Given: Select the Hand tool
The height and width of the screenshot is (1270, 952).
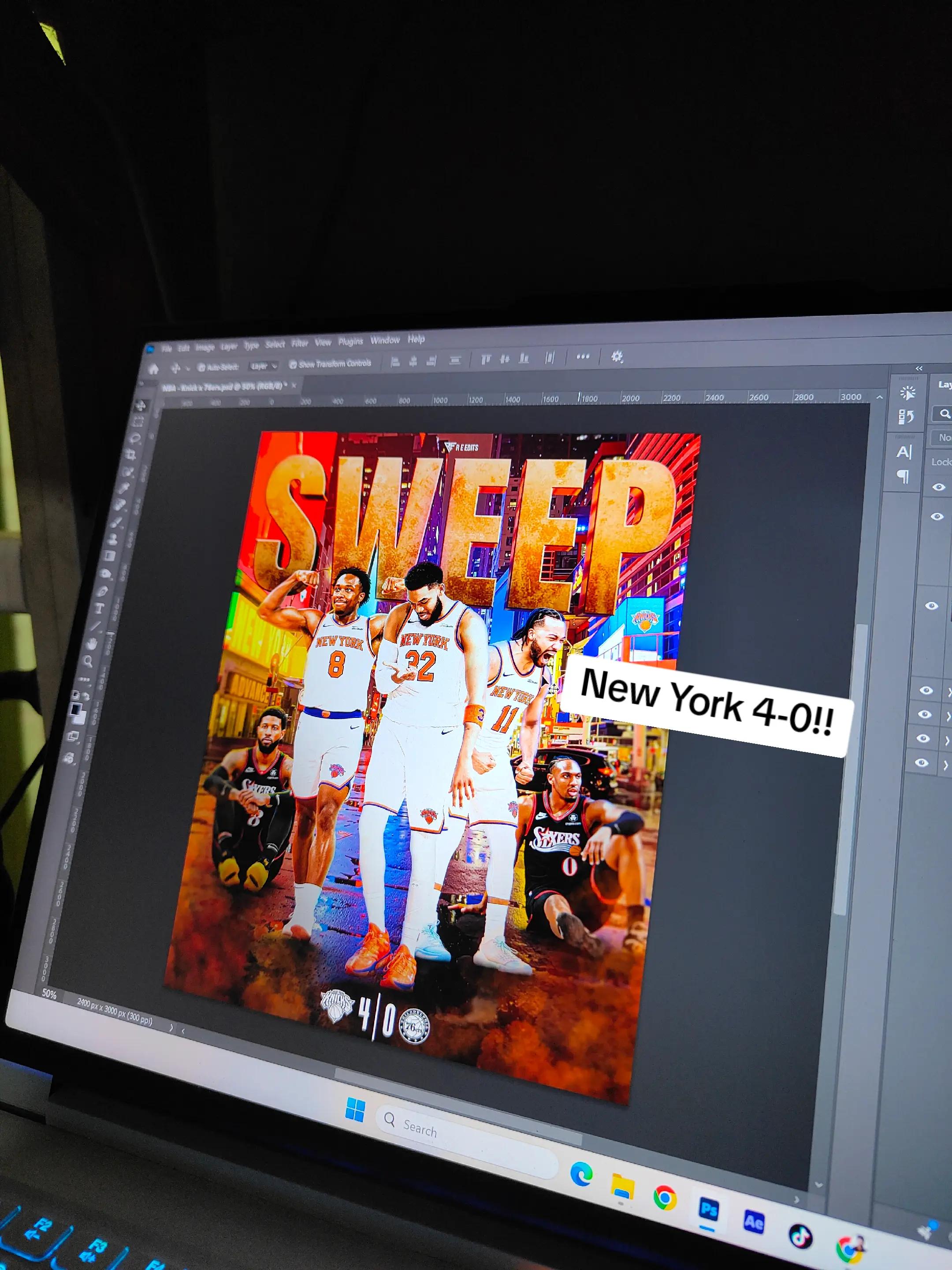Looking at the screenshot, I should coord(91,644).
